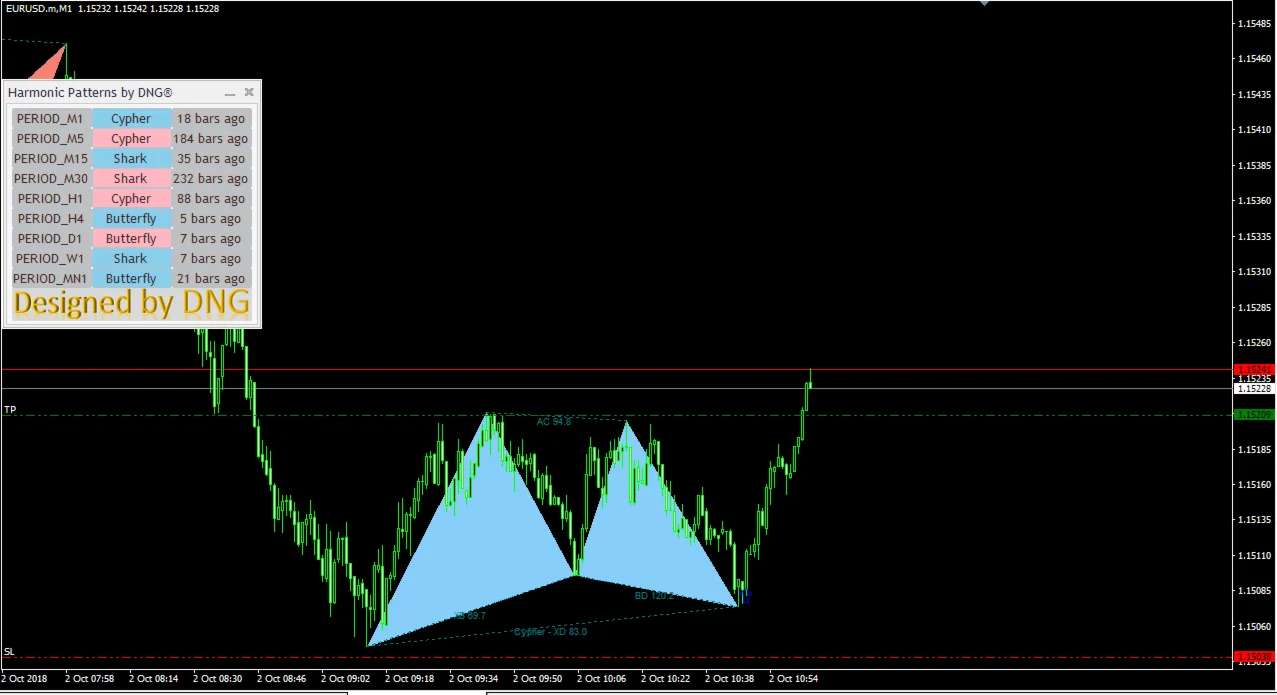Click the blue arrow marker at pattern point D
Screen dimensions: 1277x695
click(x=746, y=597)
